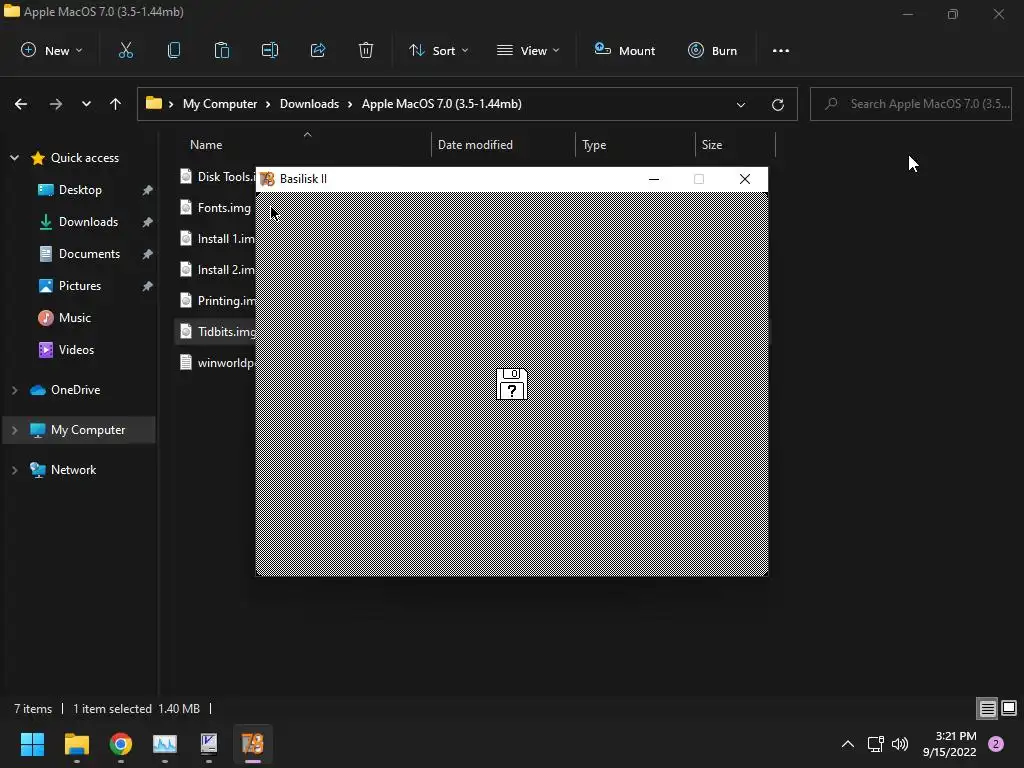
Task: Click Basilisk II taskbar icon
Action: tap(253, 744)
